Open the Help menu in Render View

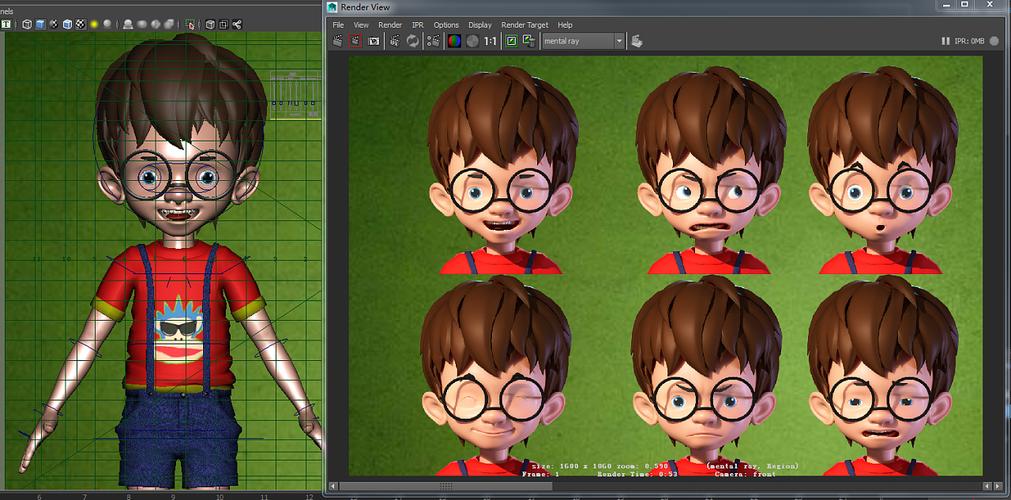tap(565, 25)
